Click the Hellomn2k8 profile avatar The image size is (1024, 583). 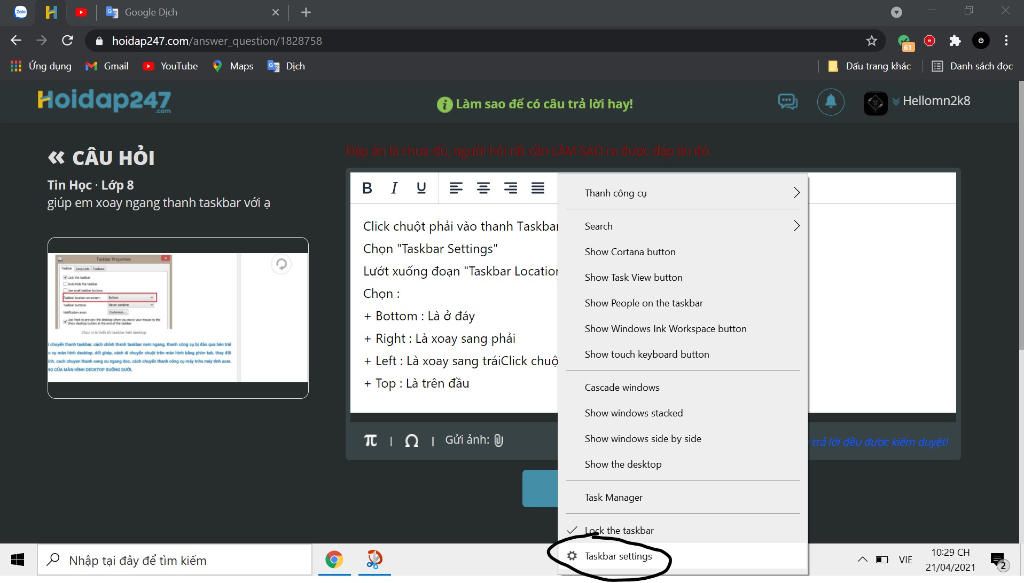pyautogui.click(x=875, y=102)
